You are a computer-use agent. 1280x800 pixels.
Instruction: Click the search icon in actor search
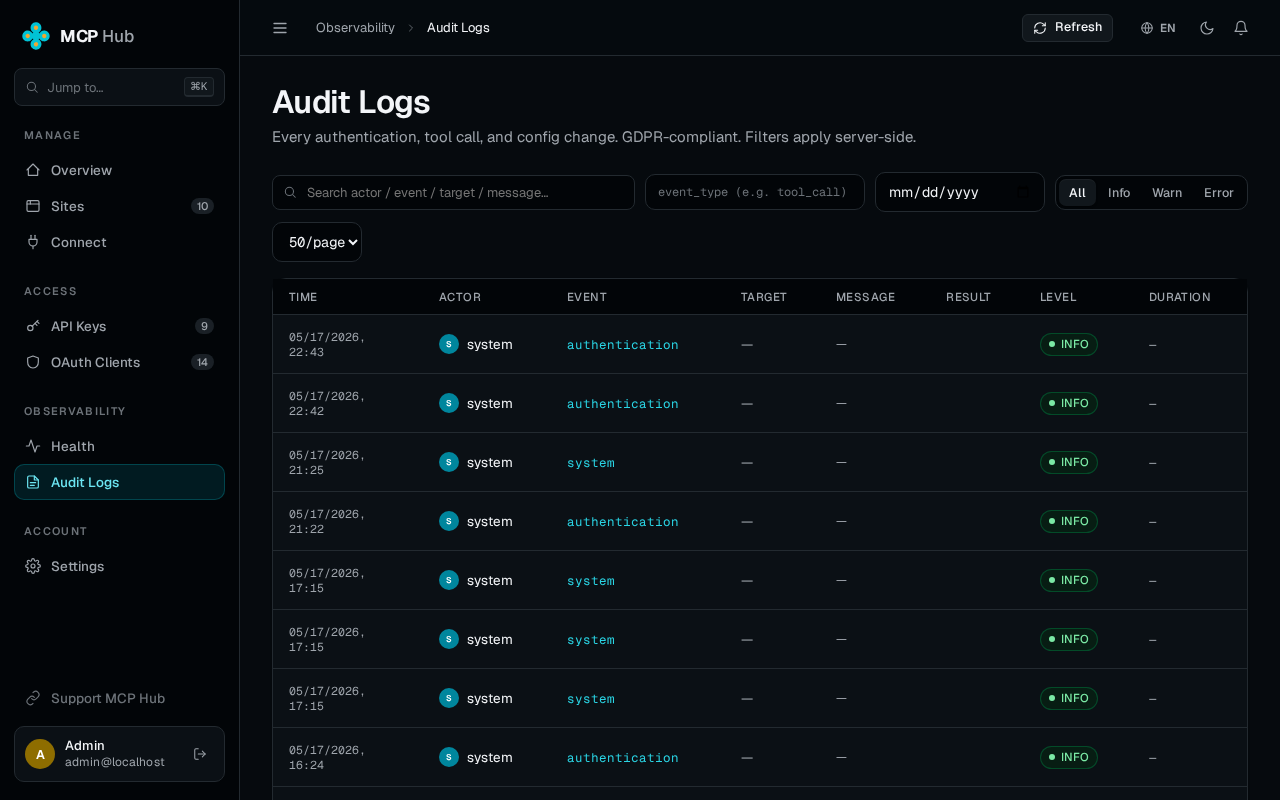pos(291,192)
